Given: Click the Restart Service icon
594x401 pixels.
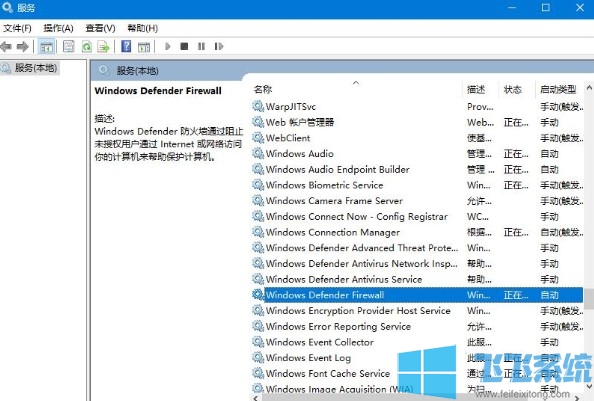Looking at the screenshot, I should (x=219, y=47).
